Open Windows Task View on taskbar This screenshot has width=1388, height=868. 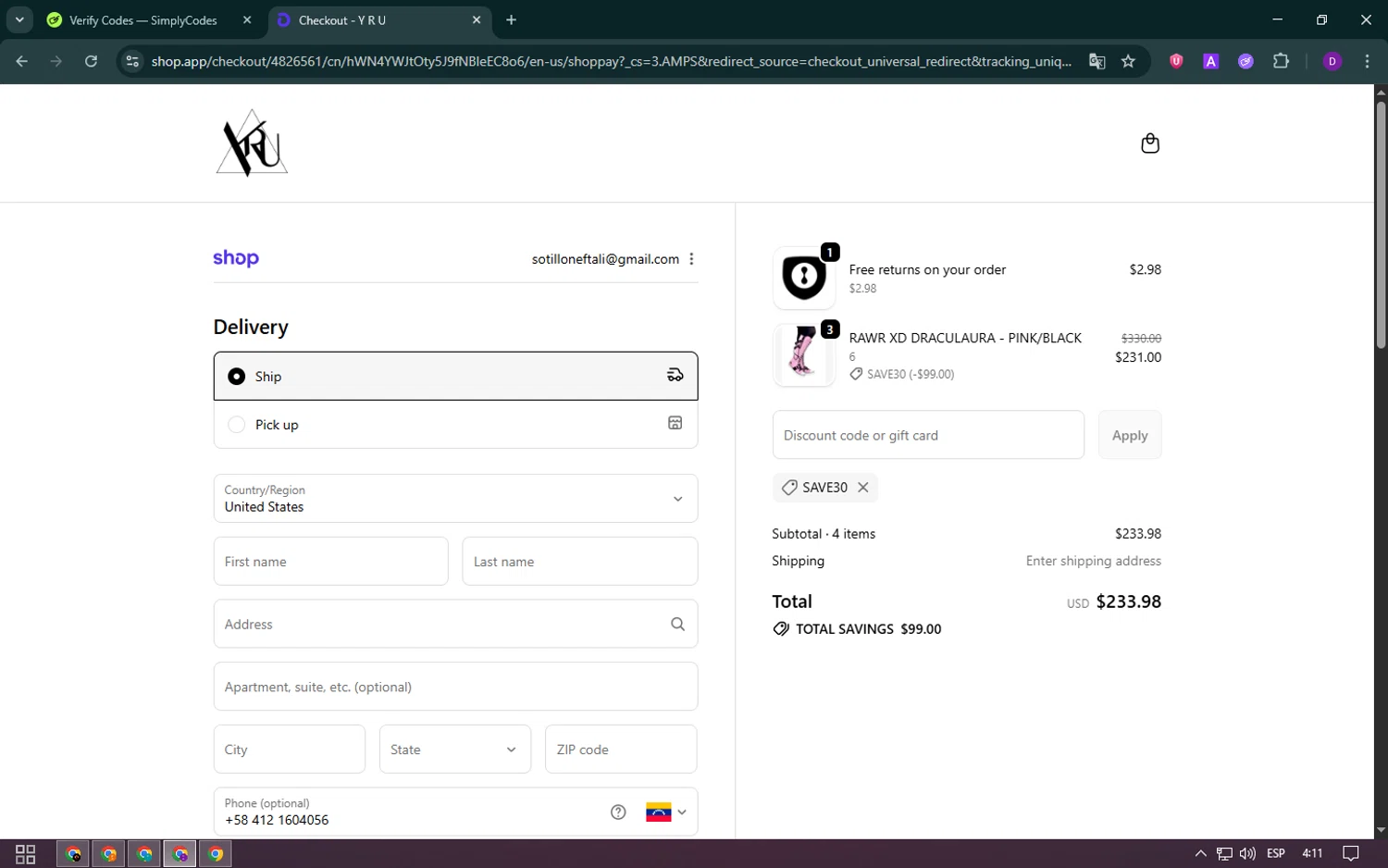[26, 853]
